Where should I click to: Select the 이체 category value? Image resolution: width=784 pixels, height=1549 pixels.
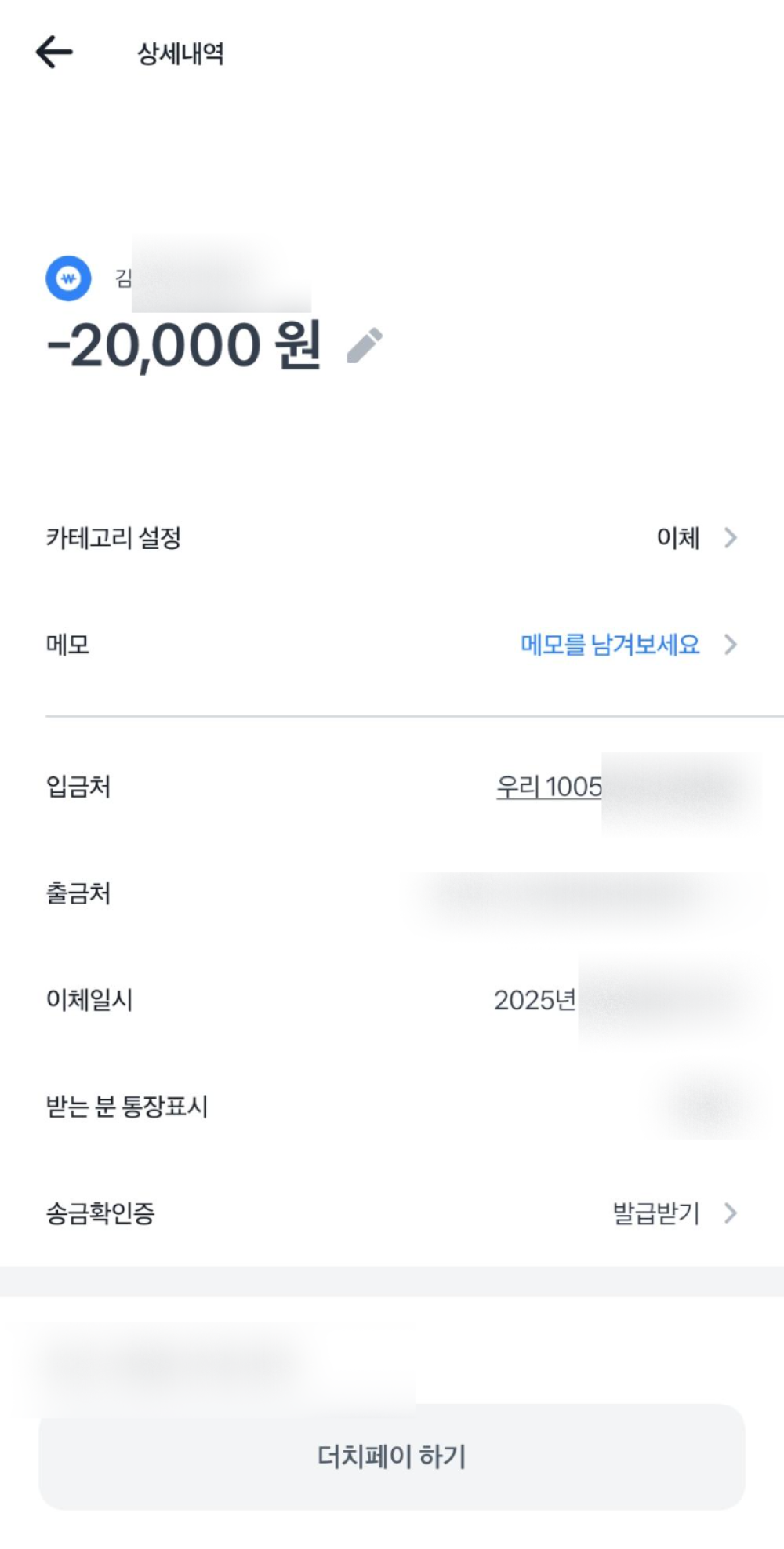[677, 538]
